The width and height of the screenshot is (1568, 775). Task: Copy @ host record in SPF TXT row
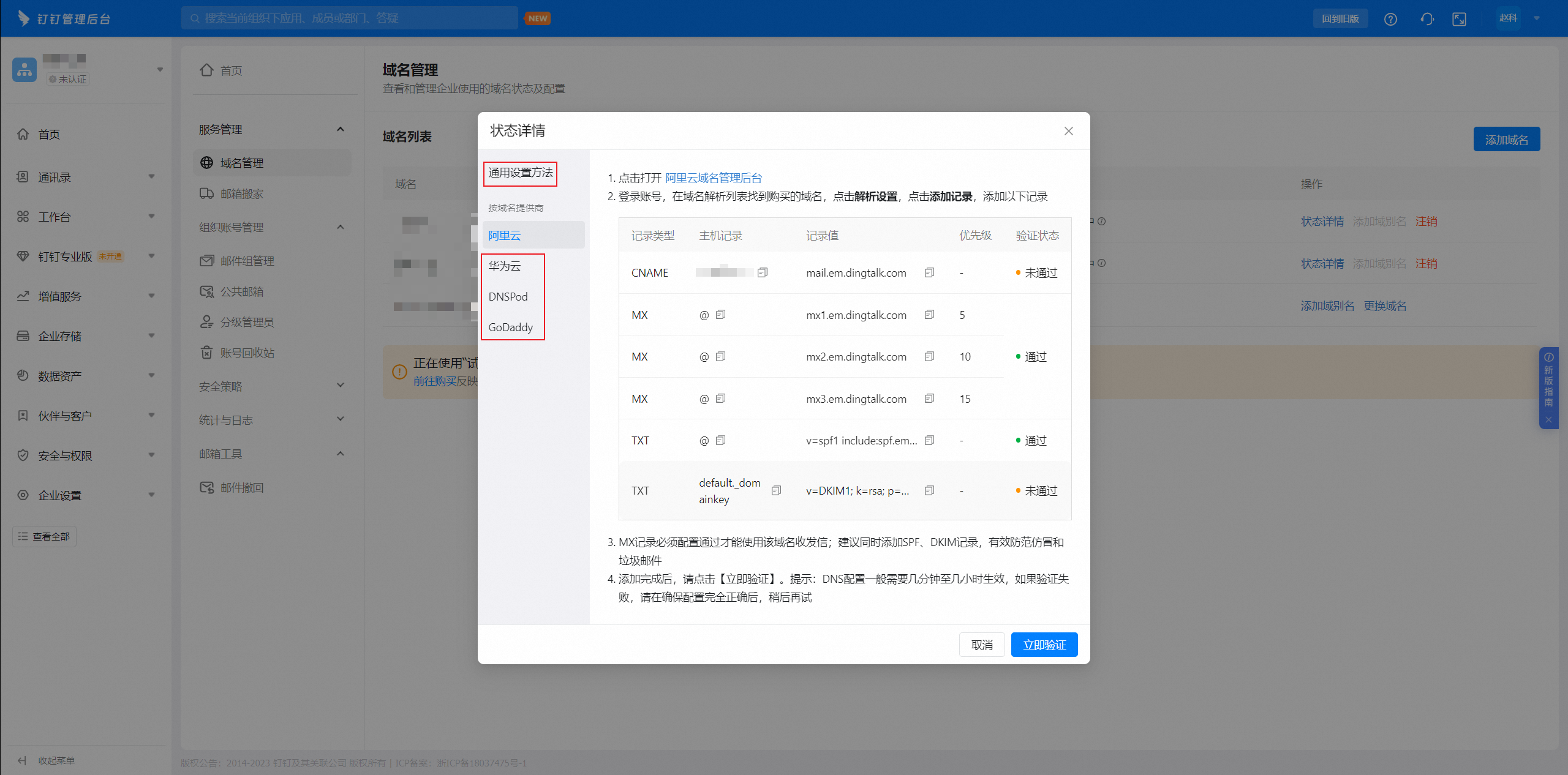720,440
